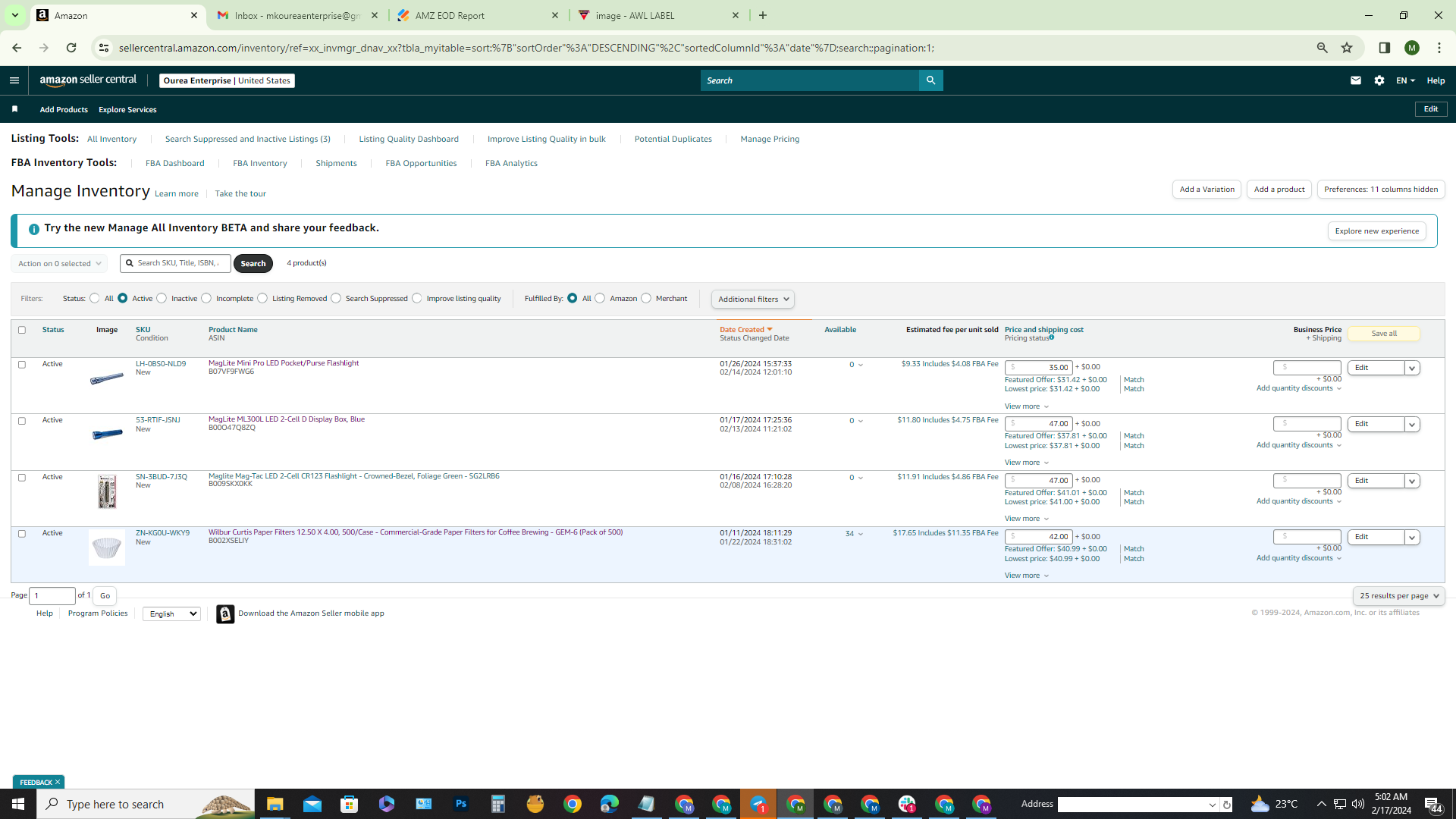This screenshot has height=819, width=1456.
Task: Toggle the select-all products checkbox
Action: coord(22,330)
